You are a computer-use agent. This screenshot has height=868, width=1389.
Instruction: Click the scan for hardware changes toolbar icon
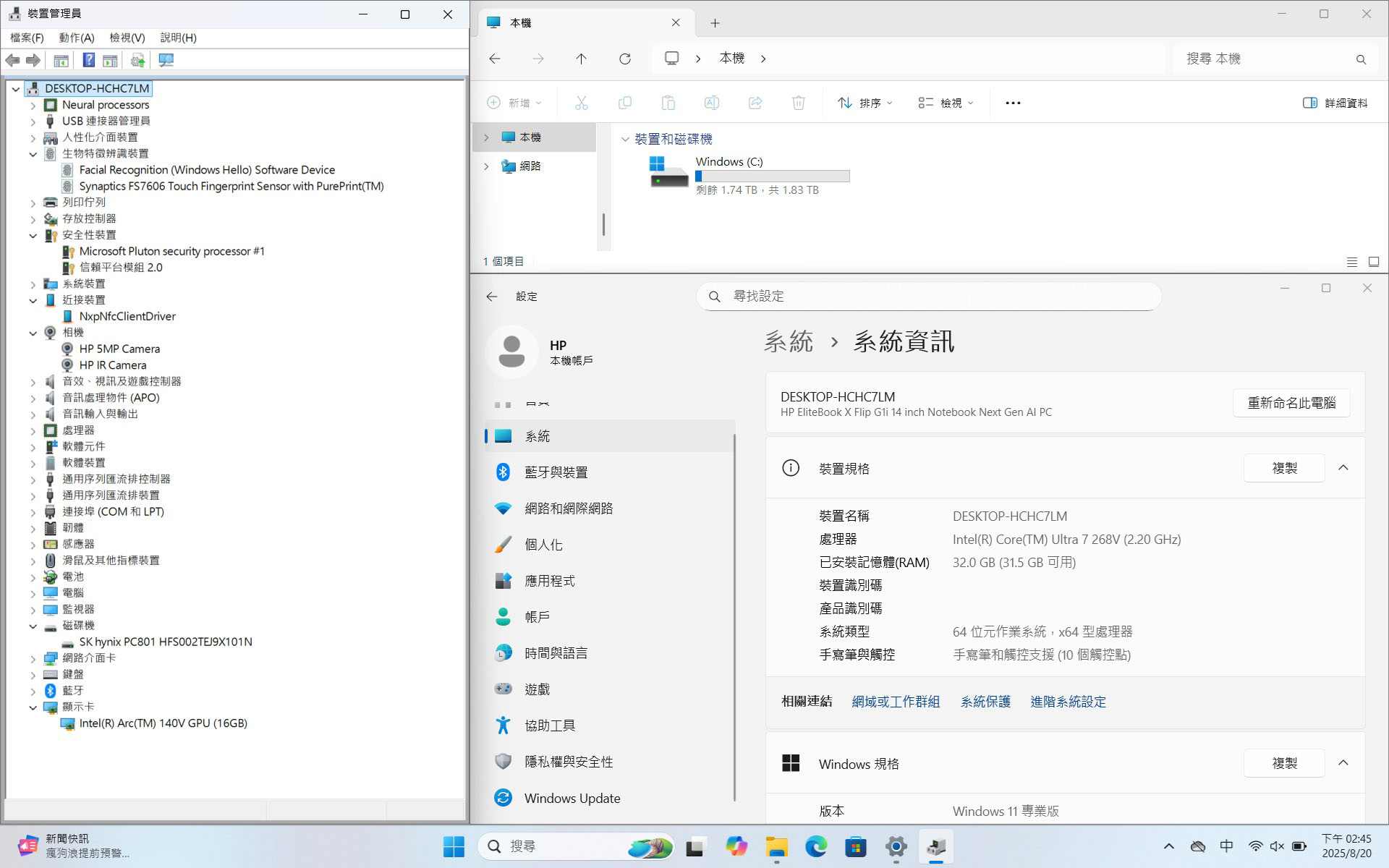coord(166,60)
